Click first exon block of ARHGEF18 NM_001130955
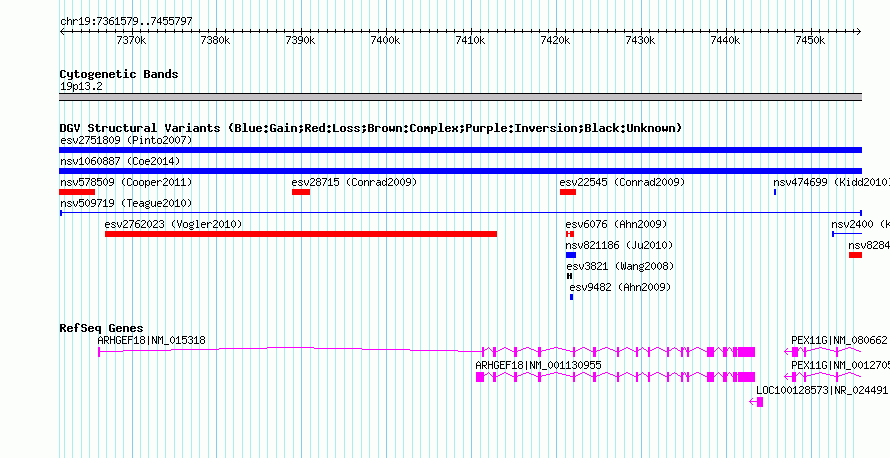890x458 pixels. coord(480,377)
